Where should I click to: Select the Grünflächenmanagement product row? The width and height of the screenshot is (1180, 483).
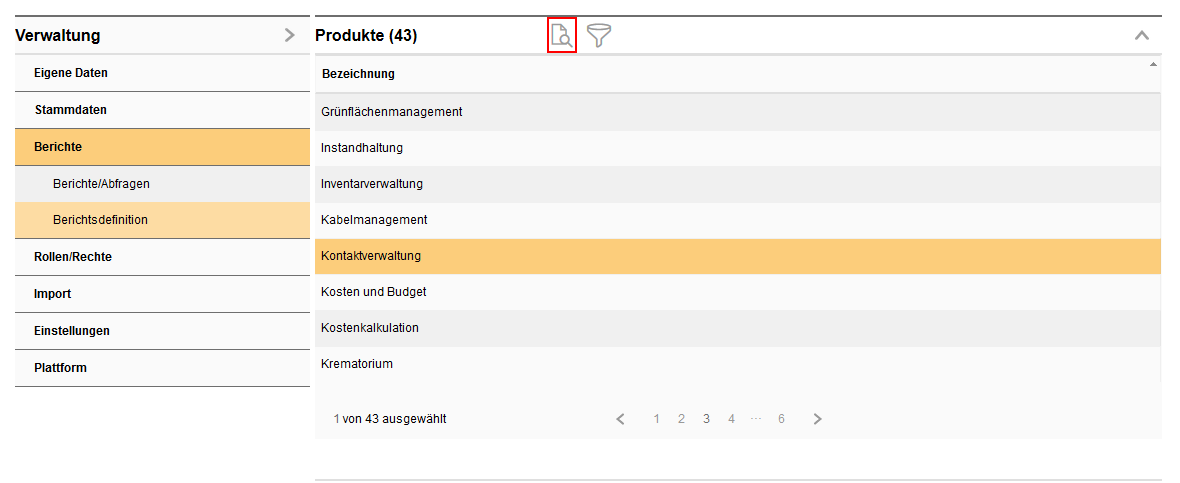(x=392, y=112)
